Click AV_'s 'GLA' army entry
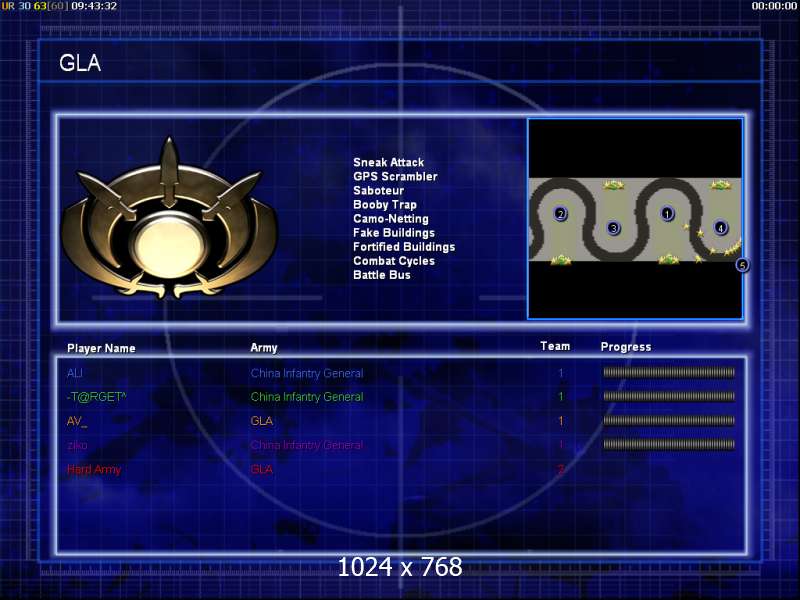The image size is (800, 600). coord(262,421)
